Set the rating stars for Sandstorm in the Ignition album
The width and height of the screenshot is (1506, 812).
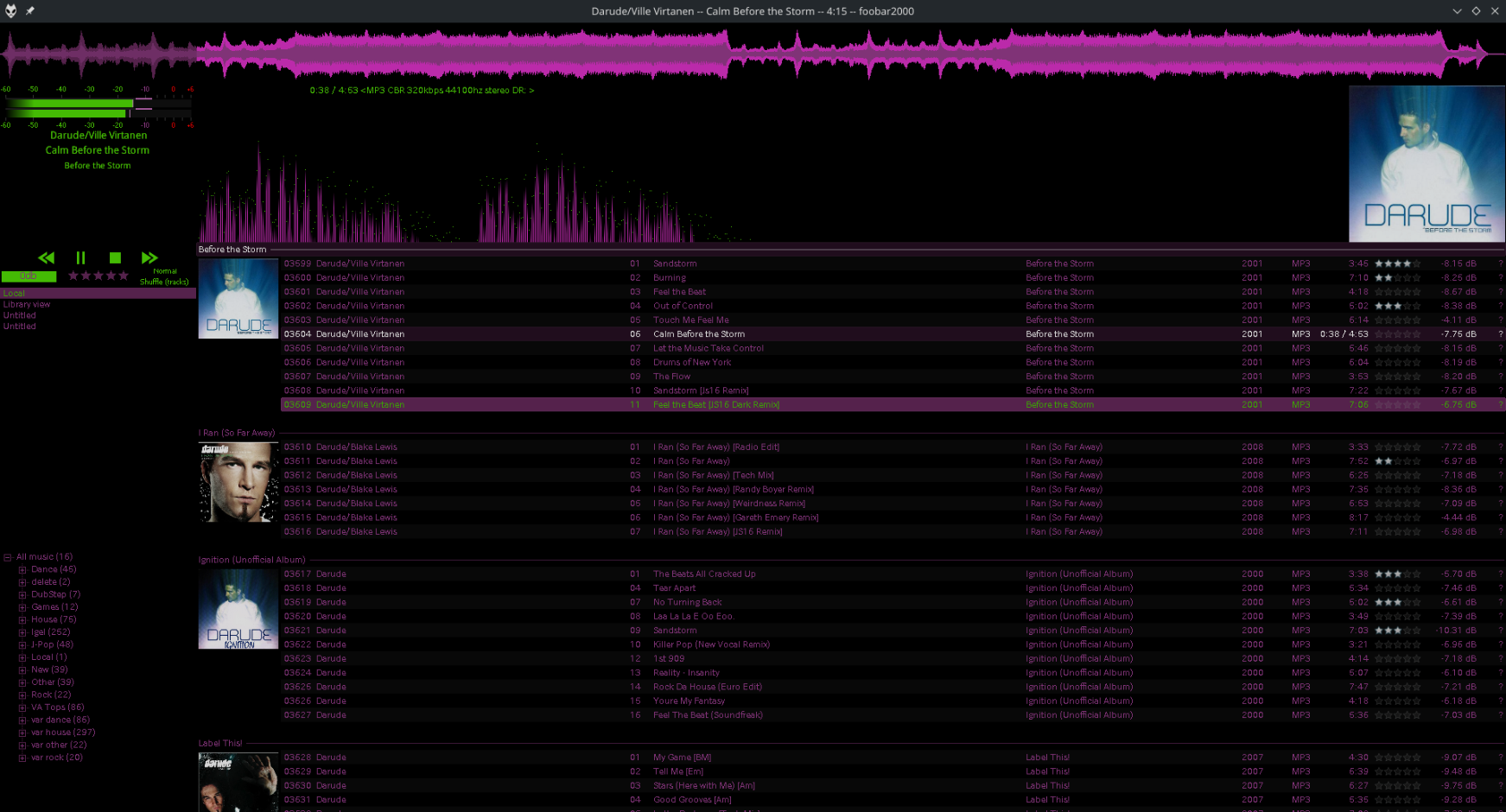pyautogui.click(x=1397, y=631)
